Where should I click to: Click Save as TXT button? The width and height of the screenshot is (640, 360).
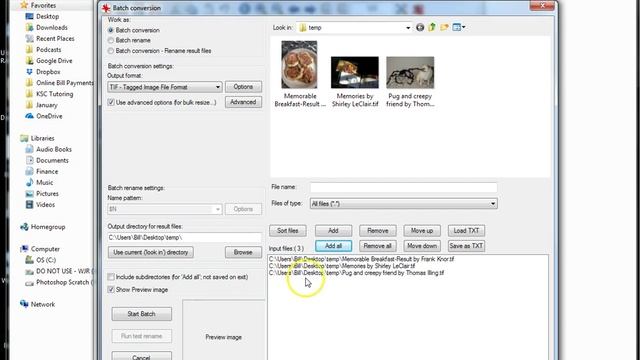[x=466, y=246]
